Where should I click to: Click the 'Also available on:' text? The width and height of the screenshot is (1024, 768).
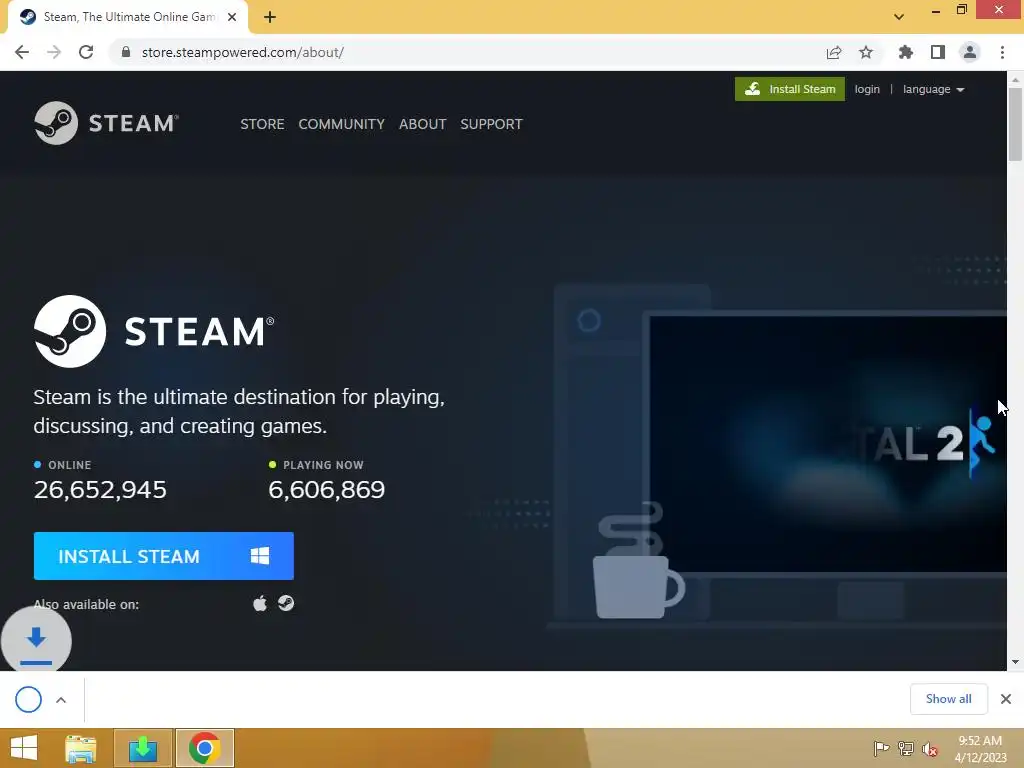click(x=86, y=604)
